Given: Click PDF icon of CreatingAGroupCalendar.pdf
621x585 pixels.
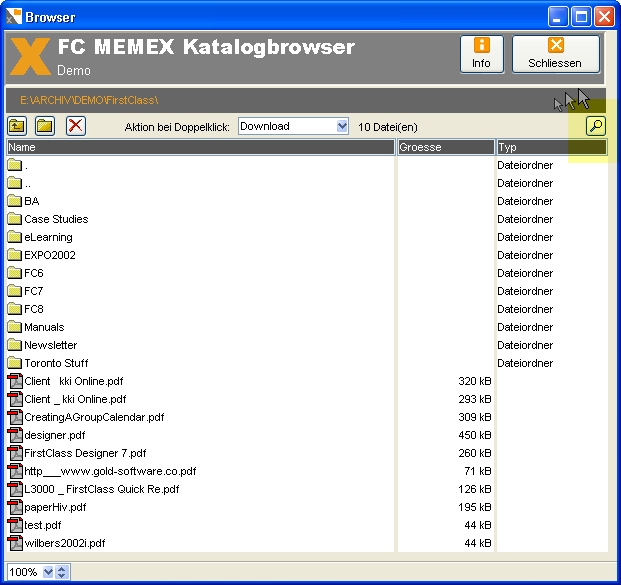Looking at the screenshot, I should click(x=15, y=417).
